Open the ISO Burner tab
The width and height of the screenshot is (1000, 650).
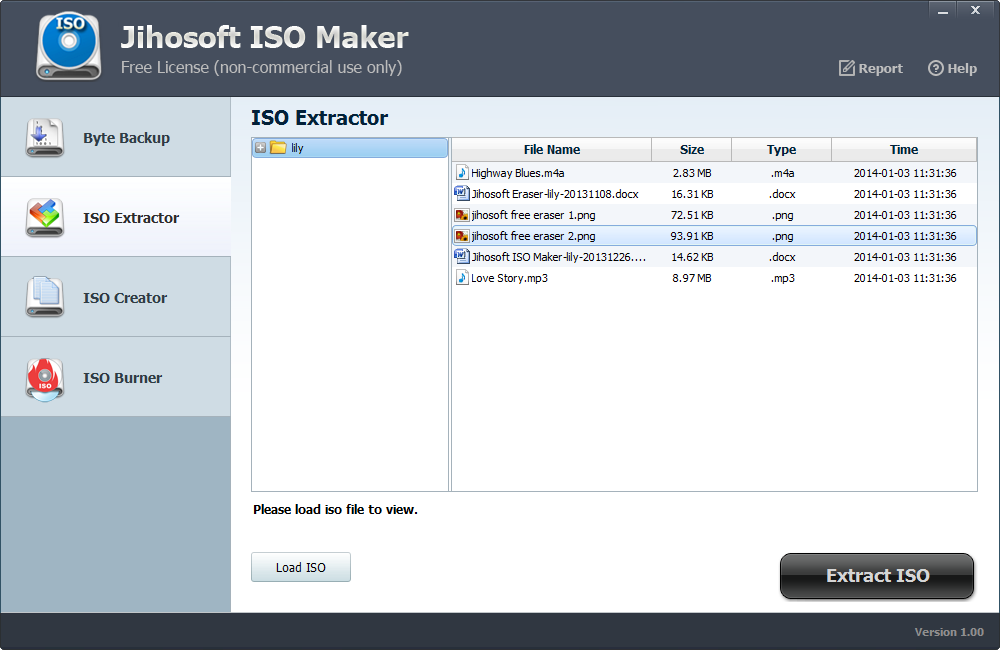pyautogui.click(x=115, y=377)
